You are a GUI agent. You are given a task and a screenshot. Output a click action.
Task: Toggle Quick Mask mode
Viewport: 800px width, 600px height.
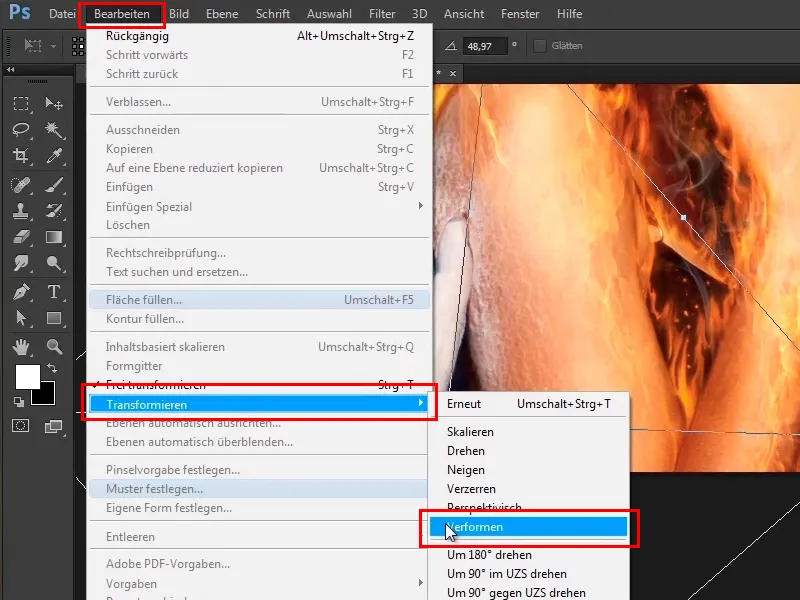click(21, 426)
